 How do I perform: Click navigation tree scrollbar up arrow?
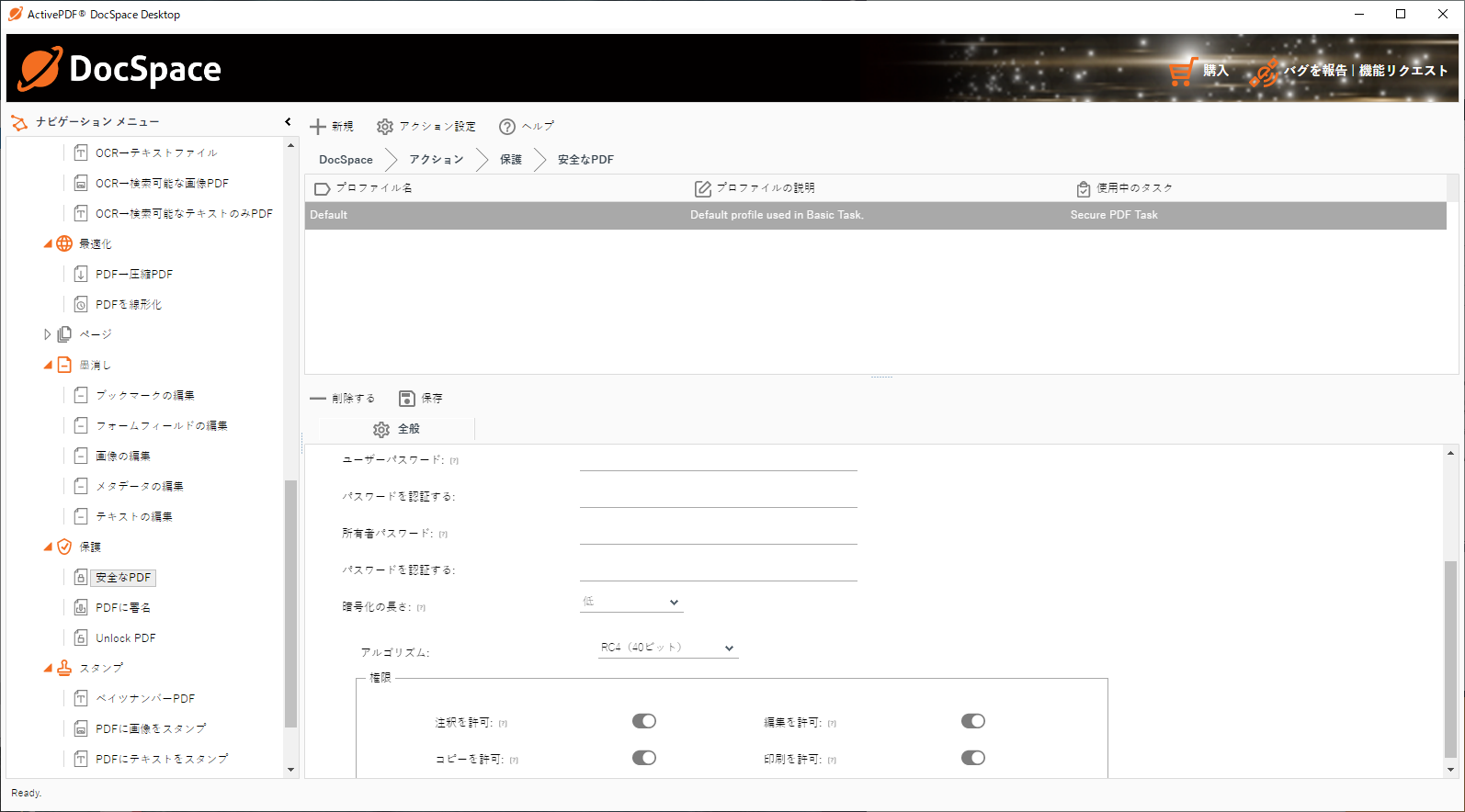[291, 145]
